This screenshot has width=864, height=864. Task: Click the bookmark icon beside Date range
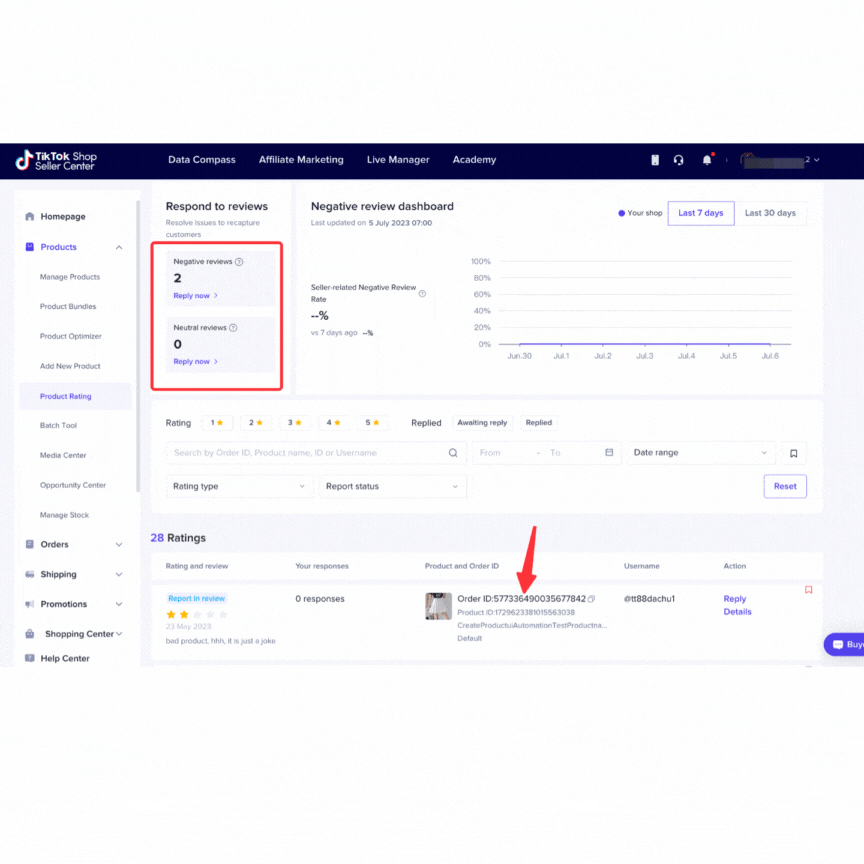[x=793, y=453]
